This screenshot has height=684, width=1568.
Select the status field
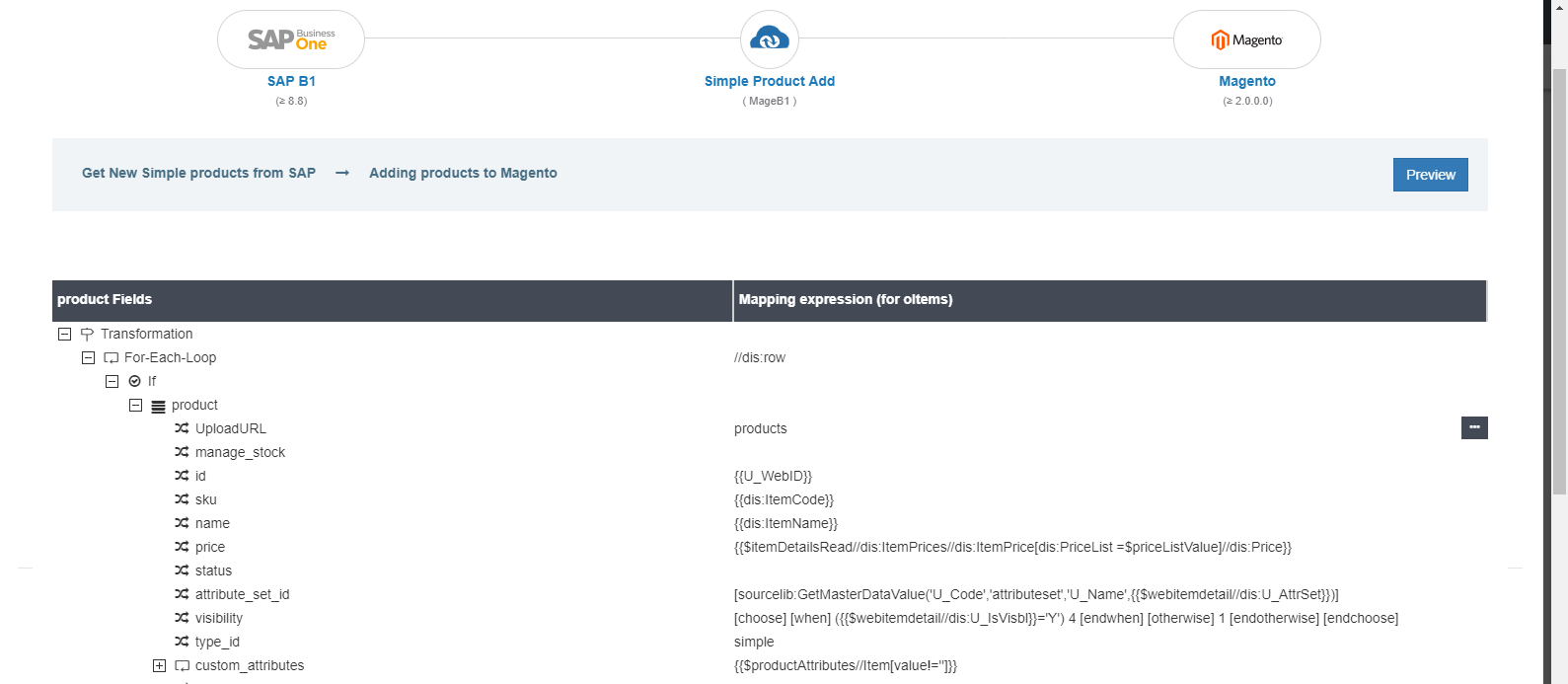coord(213,570)
